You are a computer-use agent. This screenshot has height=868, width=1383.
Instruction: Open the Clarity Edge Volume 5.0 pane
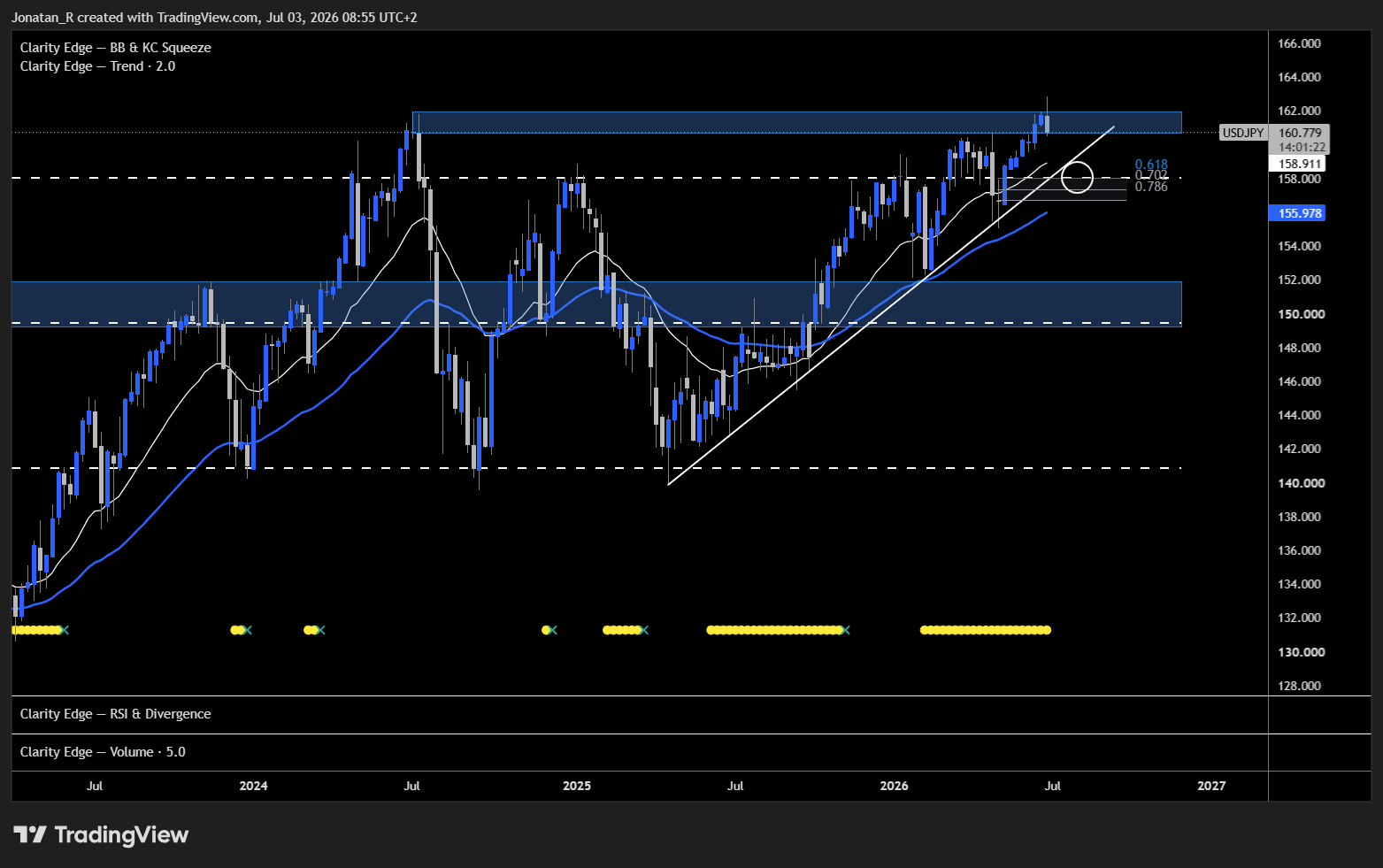point(104,752)
